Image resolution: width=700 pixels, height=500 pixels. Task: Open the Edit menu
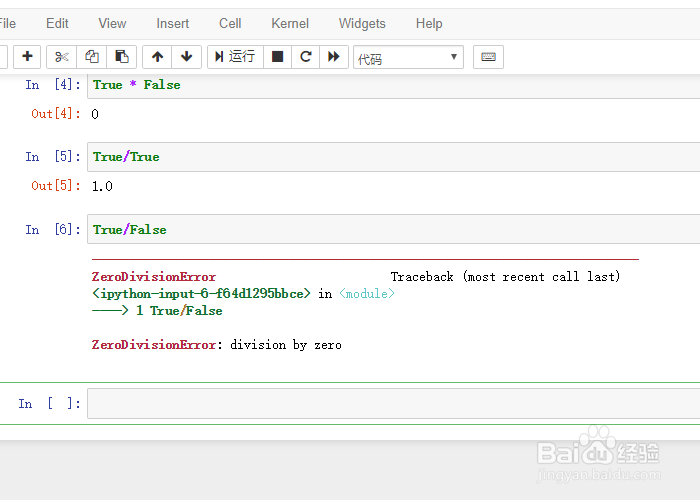point(57,23)
